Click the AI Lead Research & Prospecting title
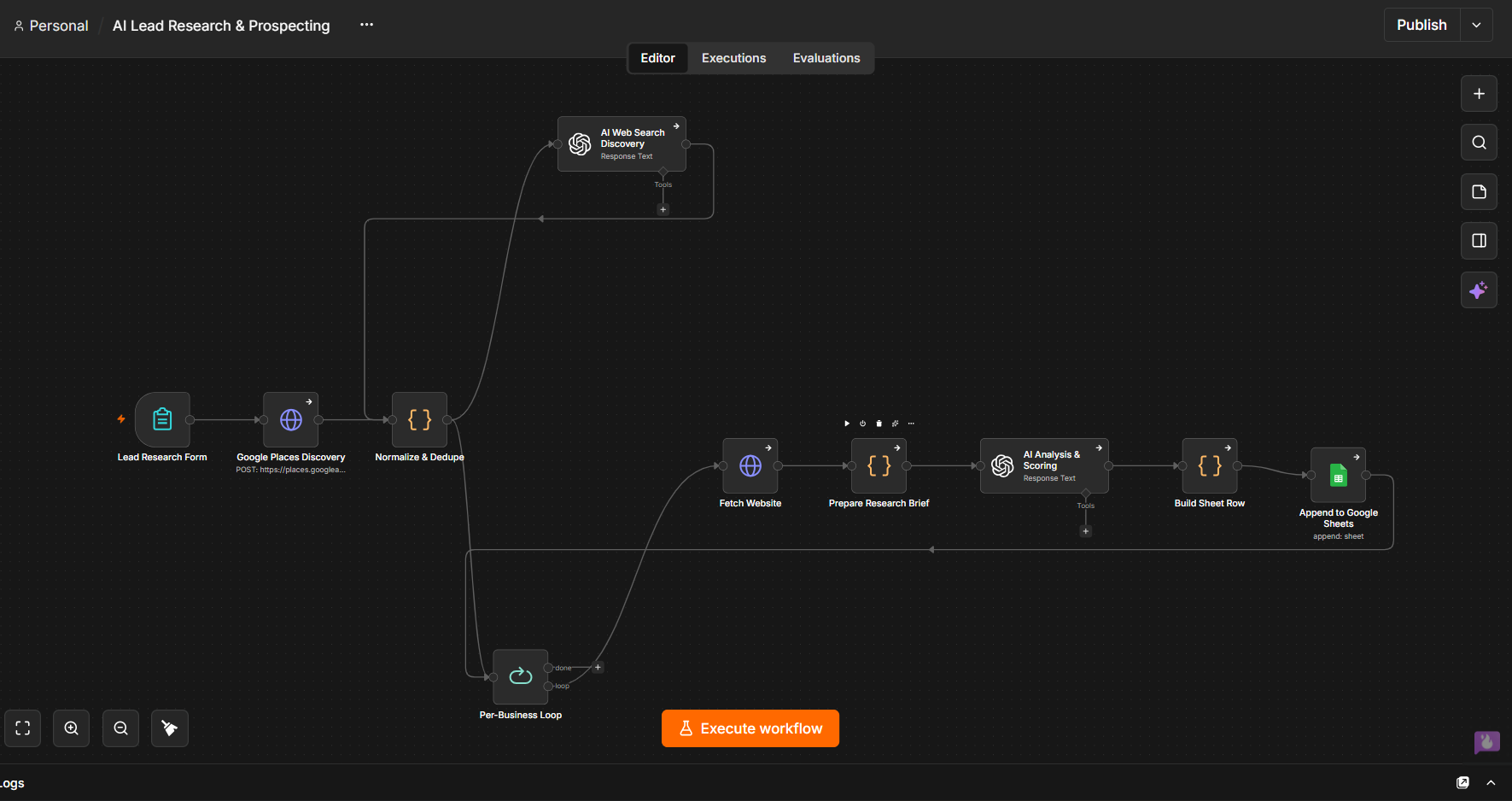Viewport: 1512px width, 801px height. tap(221, 26)
